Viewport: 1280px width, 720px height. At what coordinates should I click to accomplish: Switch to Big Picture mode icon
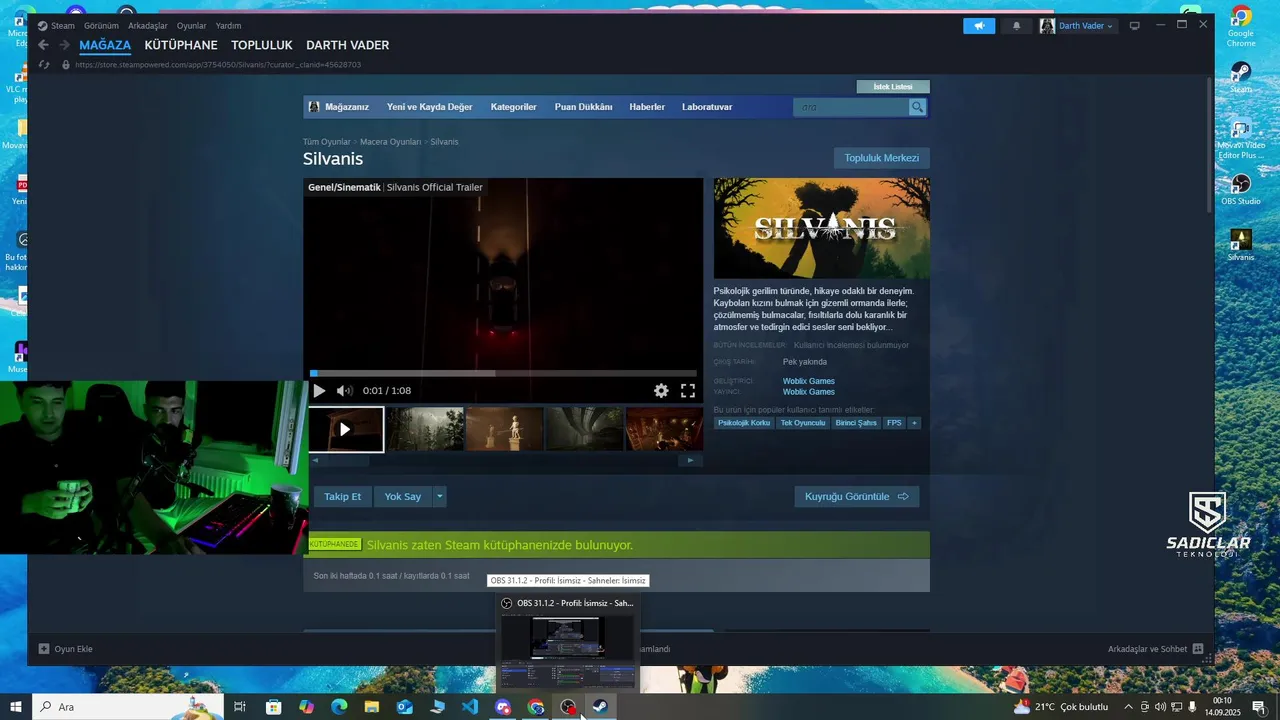(1134, 26)
